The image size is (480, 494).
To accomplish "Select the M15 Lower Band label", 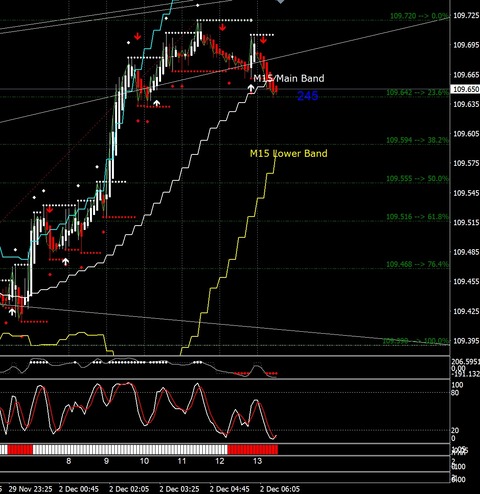I will [x=289, y=153].
